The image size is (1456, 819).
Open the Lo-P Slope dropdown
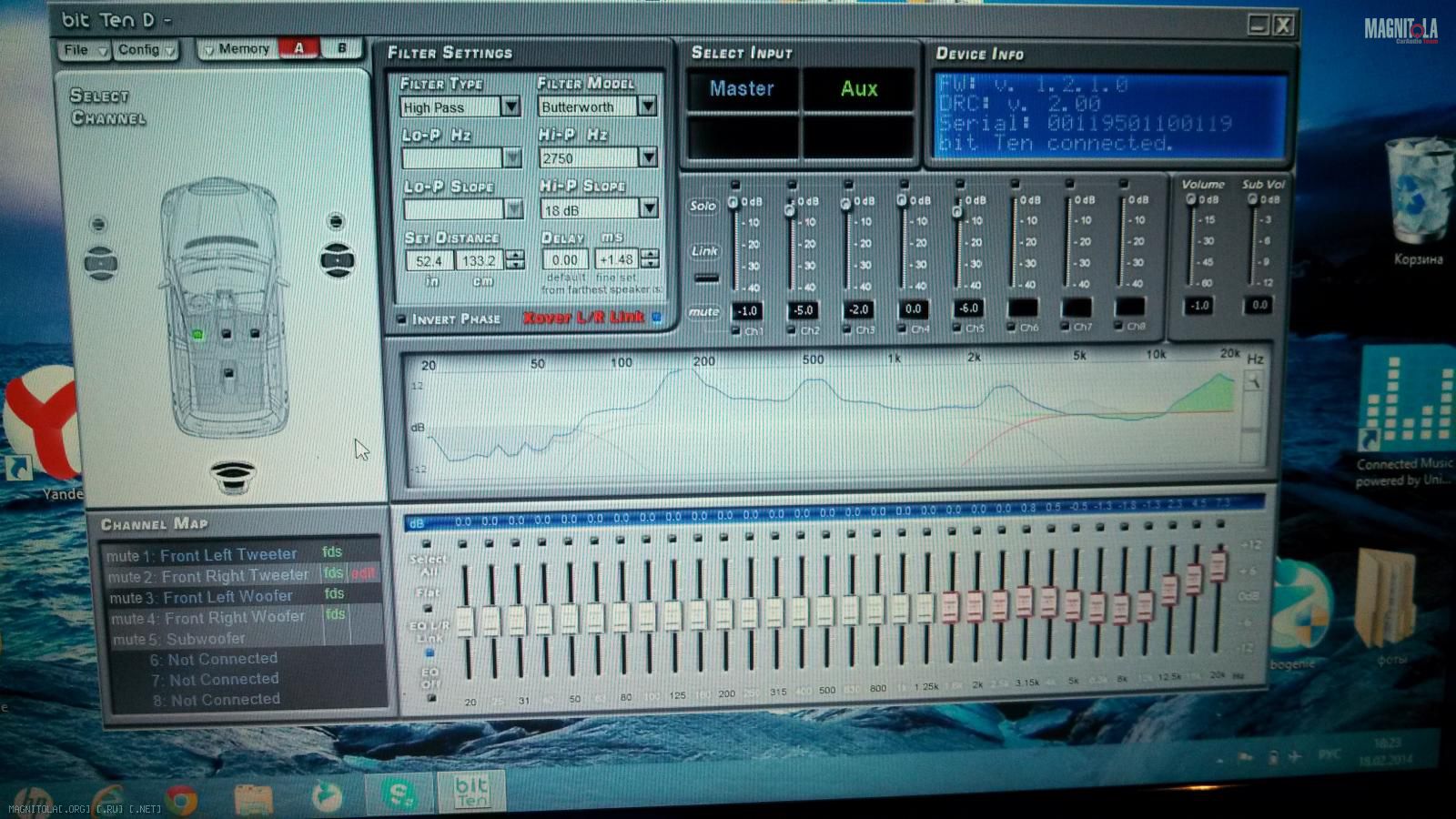click(x=513, y=209)
